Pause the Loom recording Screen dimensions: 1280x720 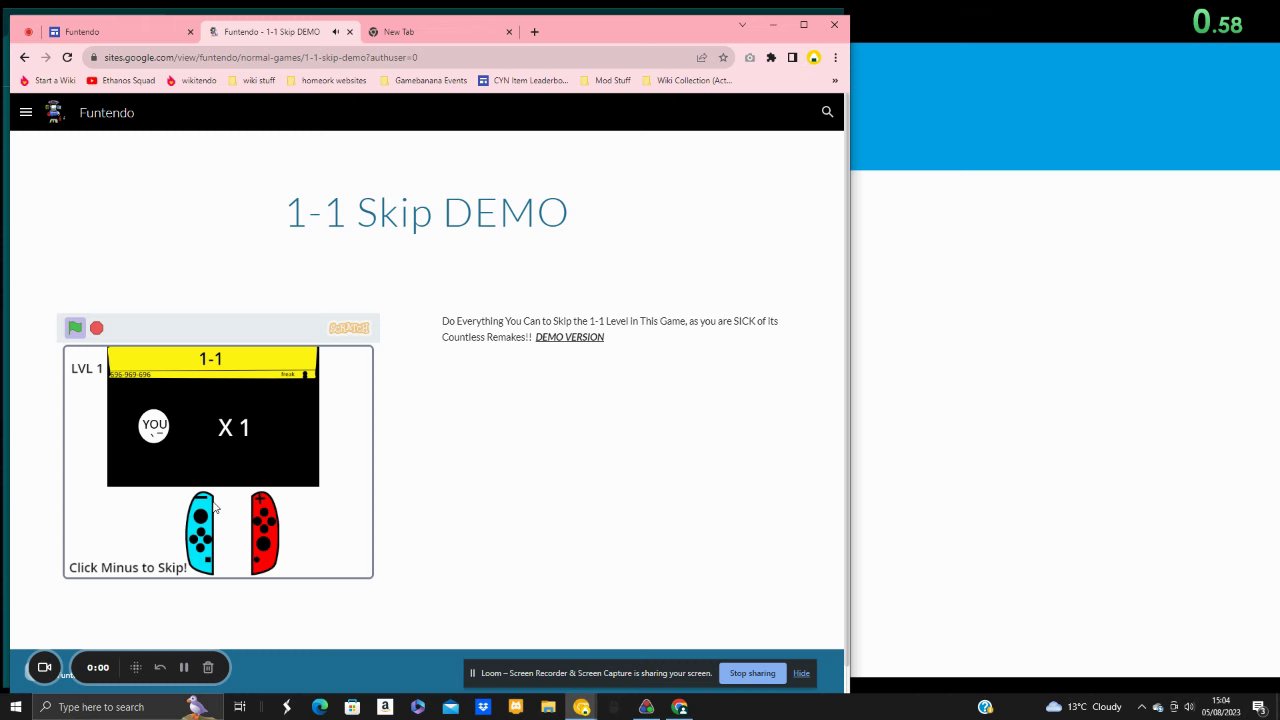coord(184,667)
